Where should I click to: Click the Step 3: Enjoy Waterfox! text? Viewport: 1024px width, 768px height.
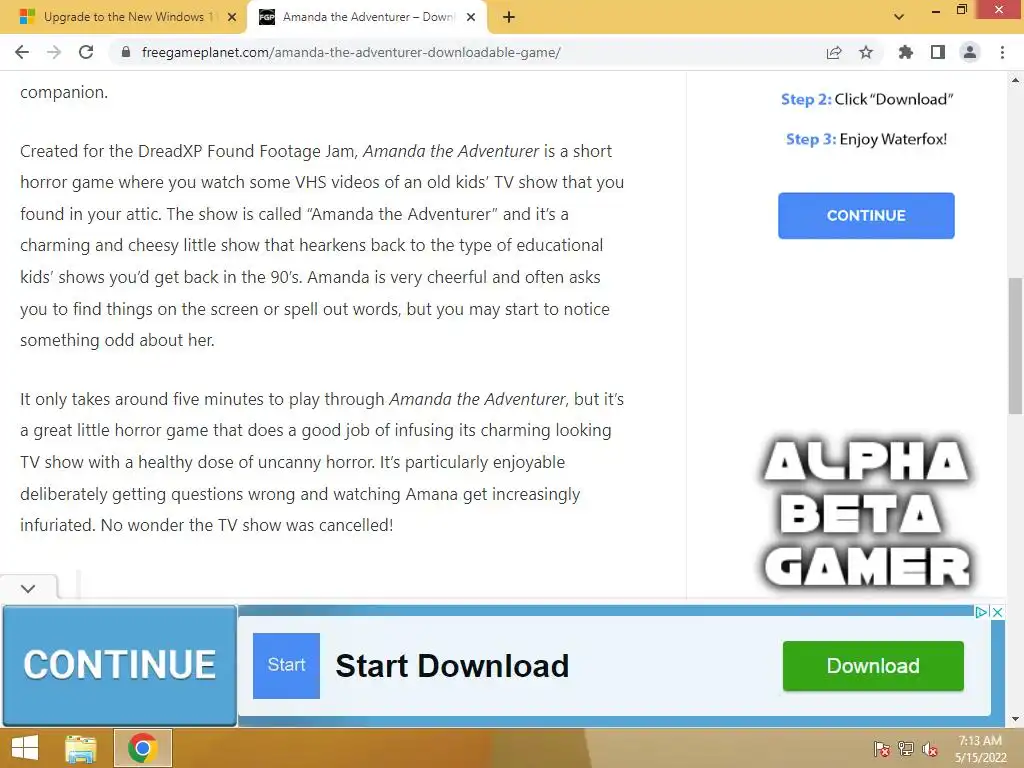866,139
